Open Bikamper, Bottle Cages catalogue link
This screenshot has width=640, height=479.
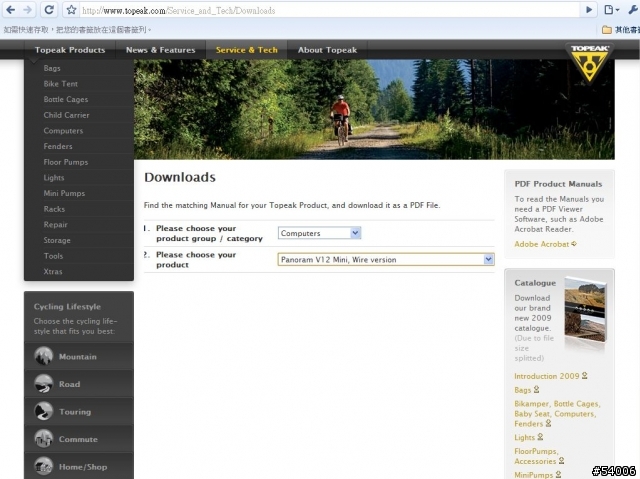click(x=557, y=413)
